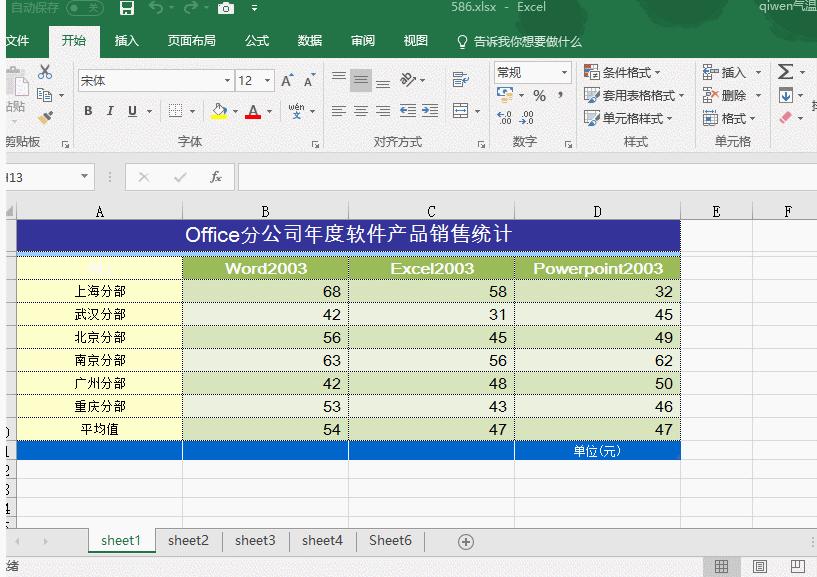Click the new sheet plus button
This screenshot has height=577, width=817.
464,540
